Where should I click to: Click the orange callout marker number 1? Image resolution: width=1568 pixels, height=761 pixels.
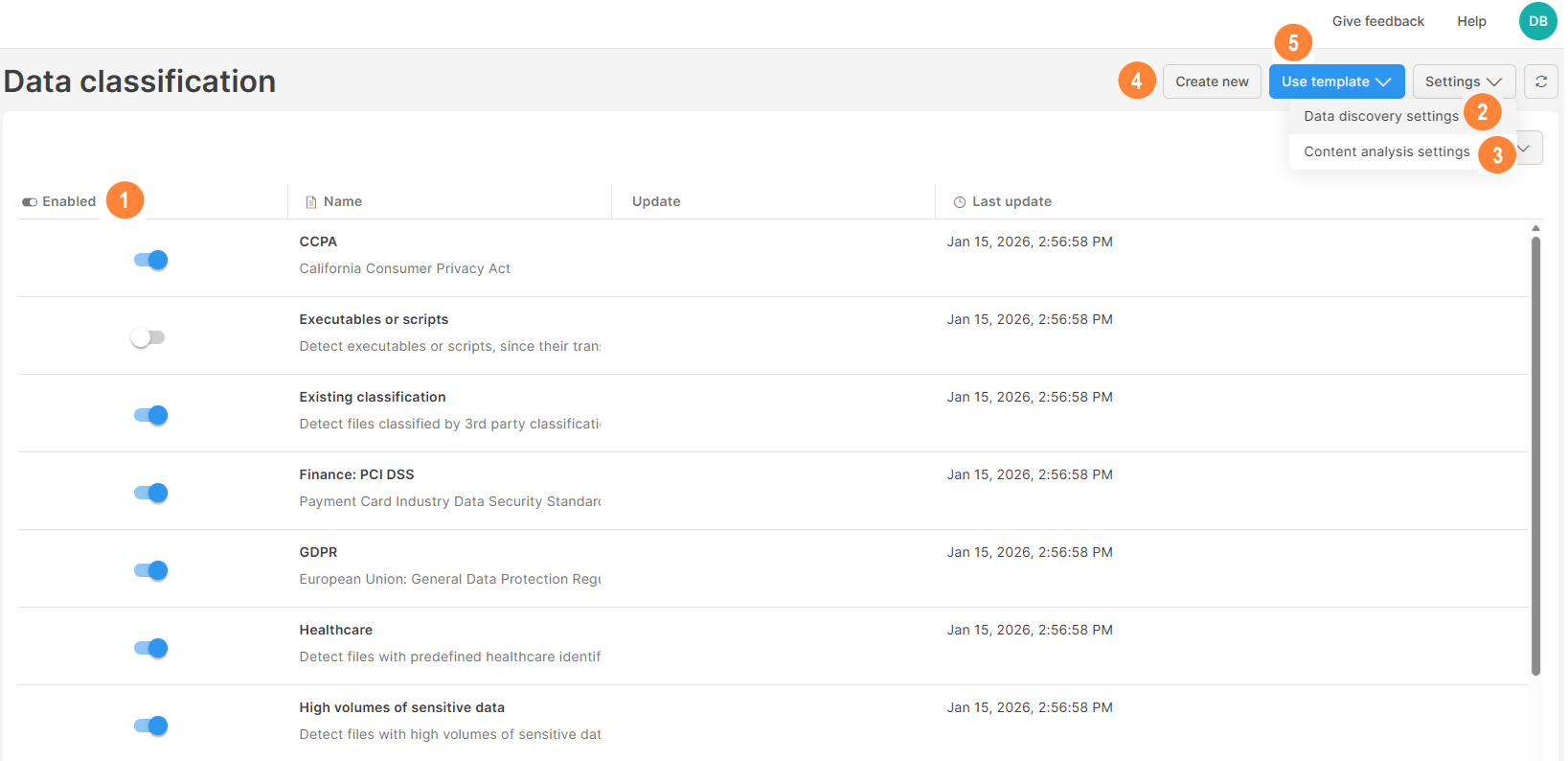coord(125,200)
